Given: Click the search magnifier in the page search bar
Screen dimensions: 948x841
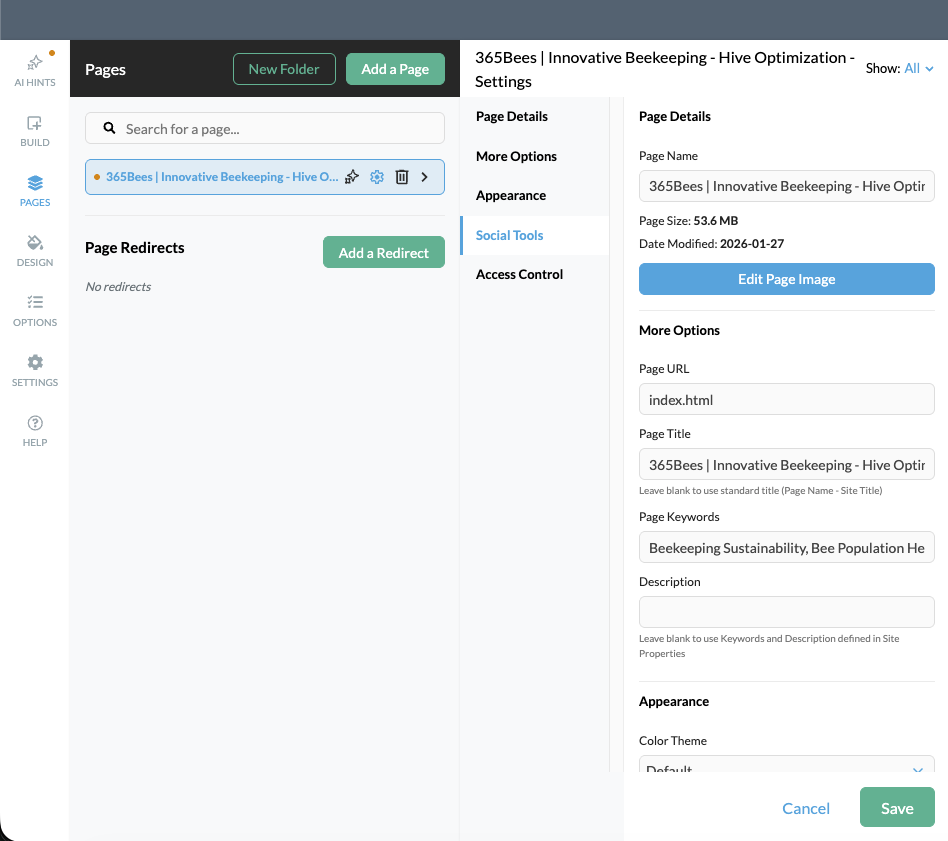Looking at the screenshot, I should (x=109, y=128).
